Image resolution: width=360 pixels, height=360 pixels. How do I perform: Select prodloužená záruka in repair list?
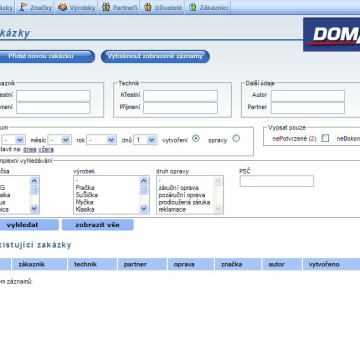(184, 202)
